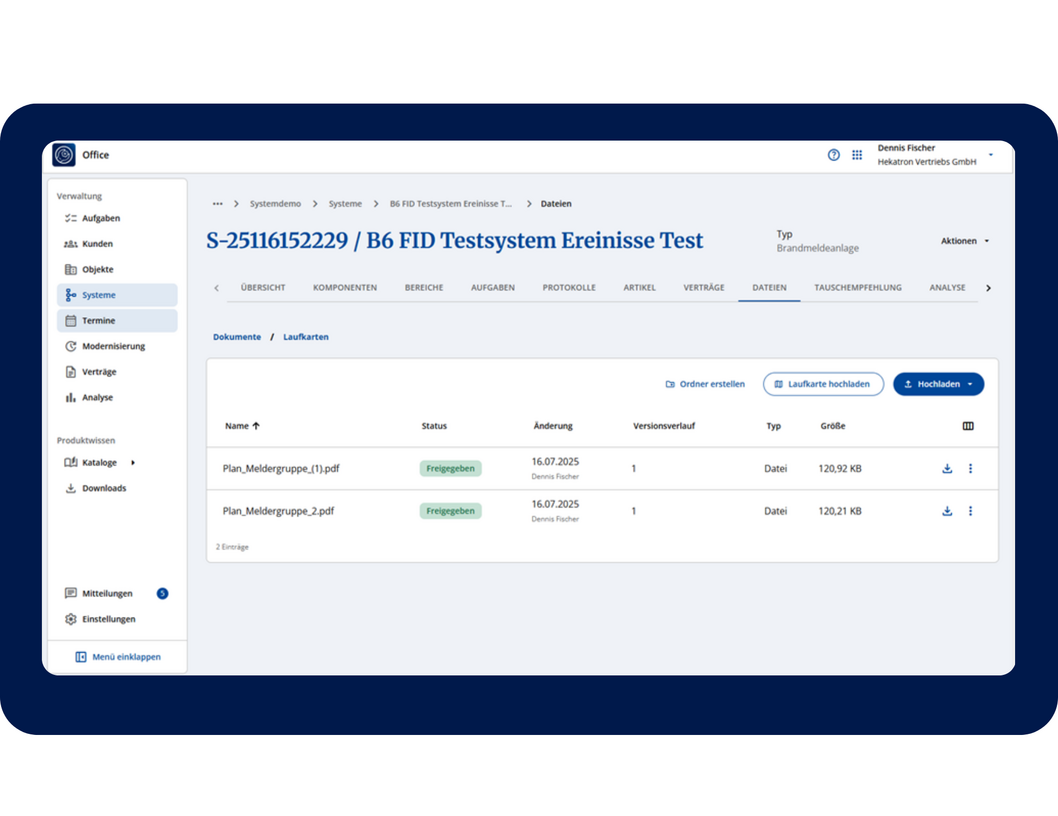Viewport: 1058px width, 816px height.
Task: Open the Aktionen dropdown
Action: [x=964, y=241]
